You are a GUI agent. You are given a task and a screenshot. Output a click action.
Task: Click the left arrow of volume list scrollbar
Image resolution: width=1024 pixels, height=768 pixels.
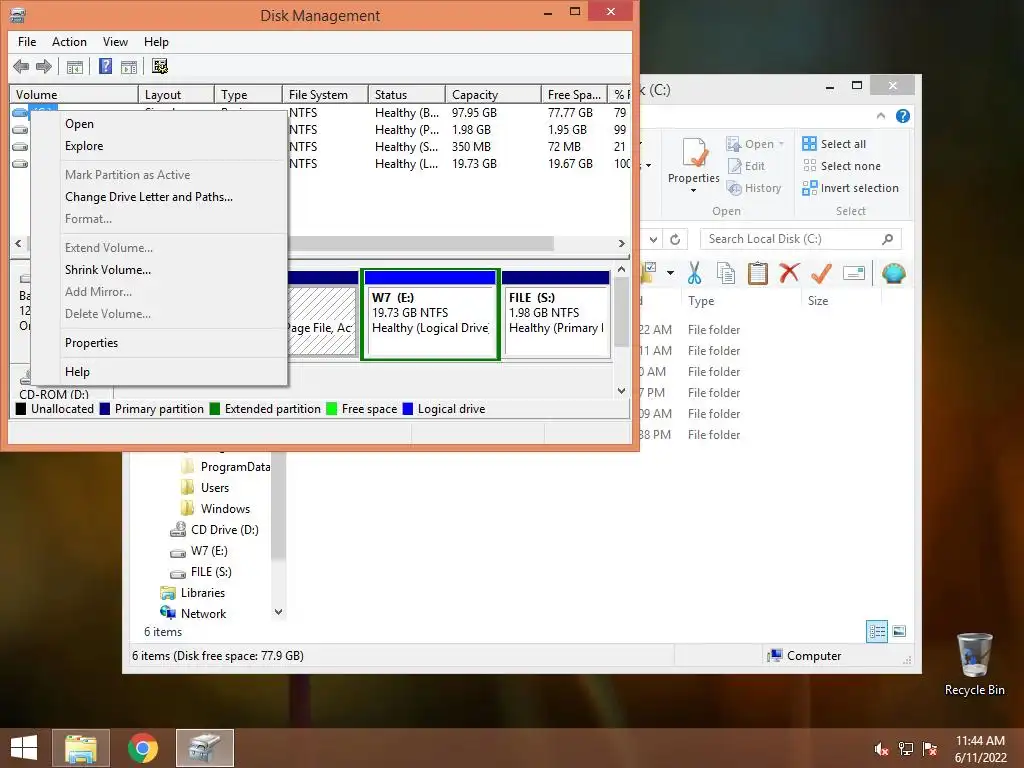tap(18, 244)
